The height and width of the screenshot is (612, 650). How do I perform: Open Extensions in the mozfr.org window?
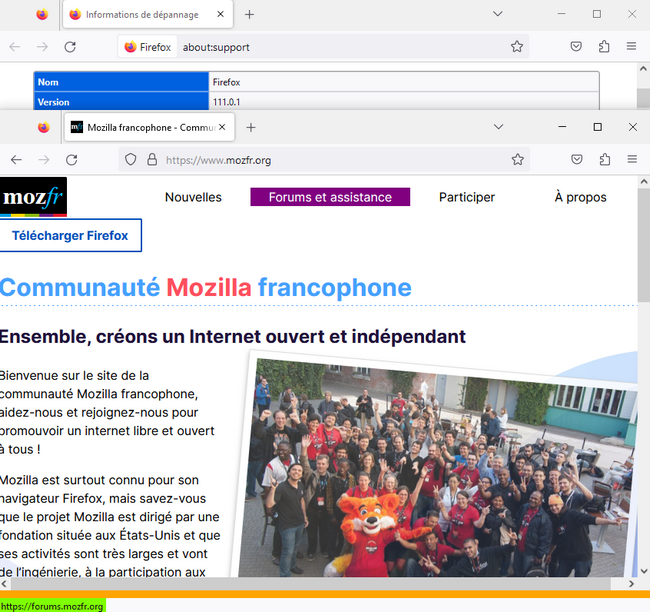tap(605, 159)
